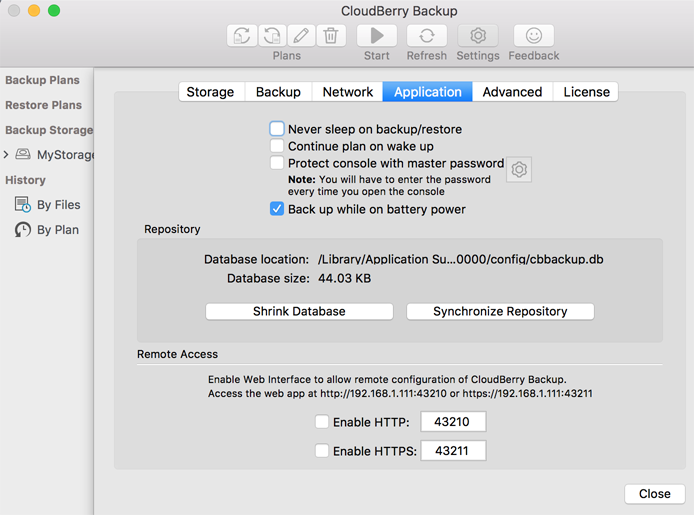
Task: Enable Protect console with master password
Action: point(277,163)
